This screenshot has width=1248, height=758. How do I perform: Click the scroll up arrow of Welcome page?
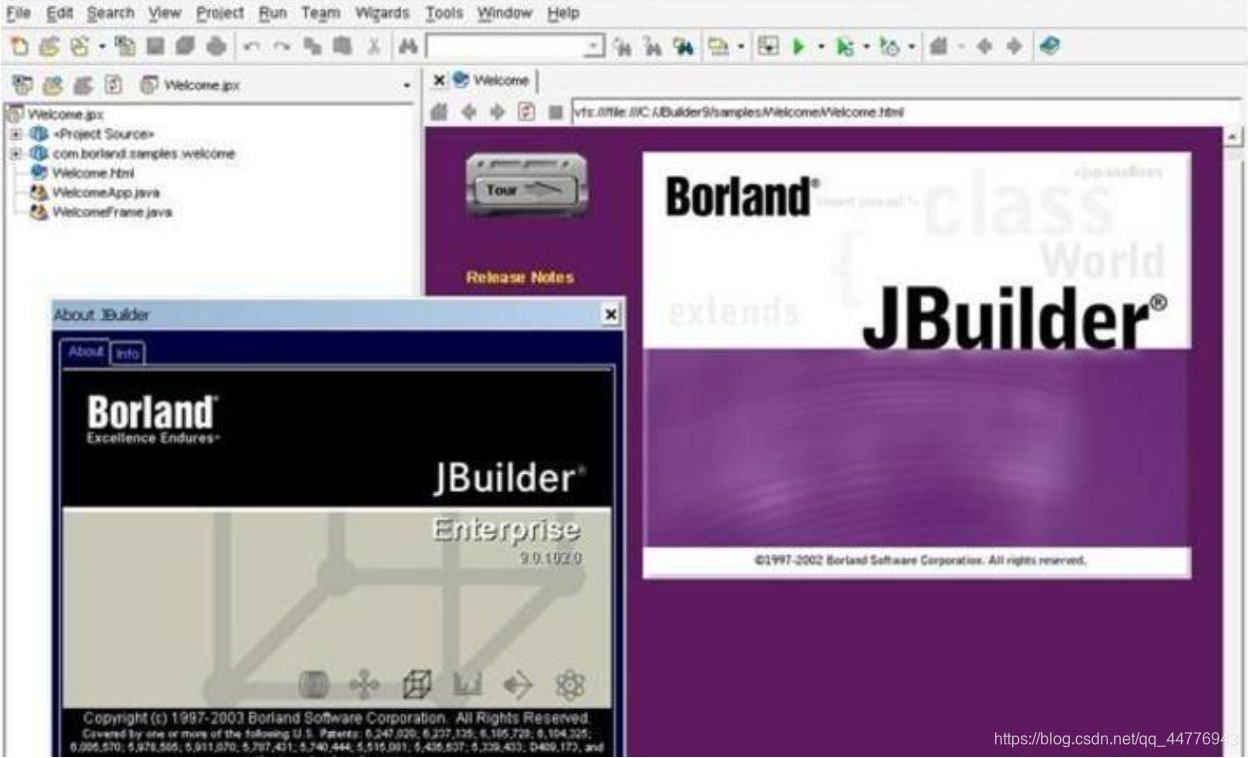(1234, 136)
